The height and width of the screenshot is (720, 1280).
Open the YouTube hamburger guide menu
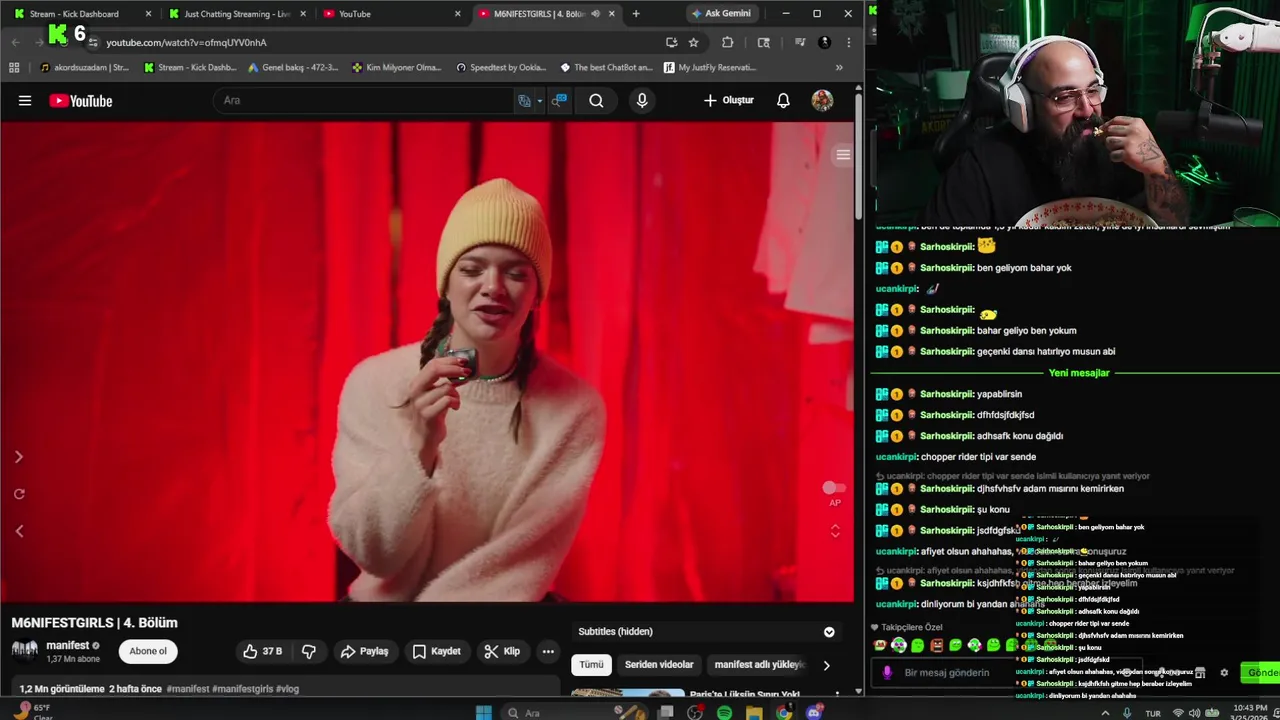[25, 100]
